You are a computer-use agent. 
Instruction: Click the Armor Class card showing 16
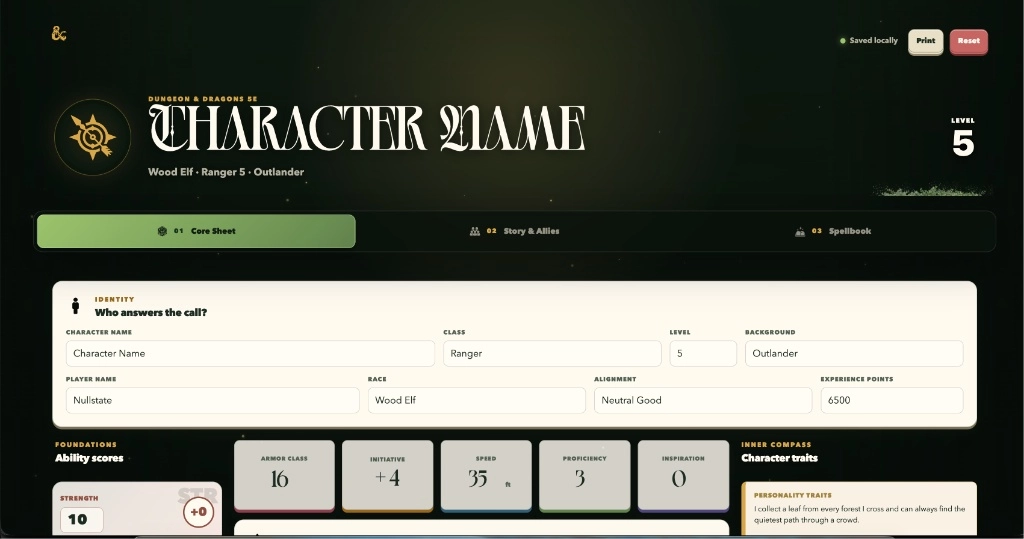pos(284,475)
